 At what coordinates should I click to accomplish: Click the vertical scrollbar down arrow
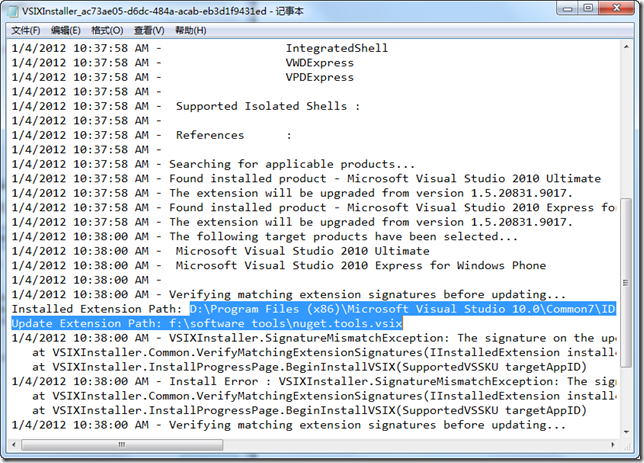[626, 432]
